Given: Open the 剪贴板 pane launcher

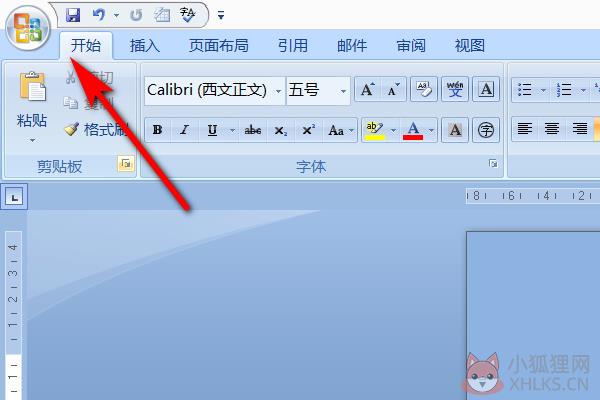Looking at the screenshot, I should [126, 164].
